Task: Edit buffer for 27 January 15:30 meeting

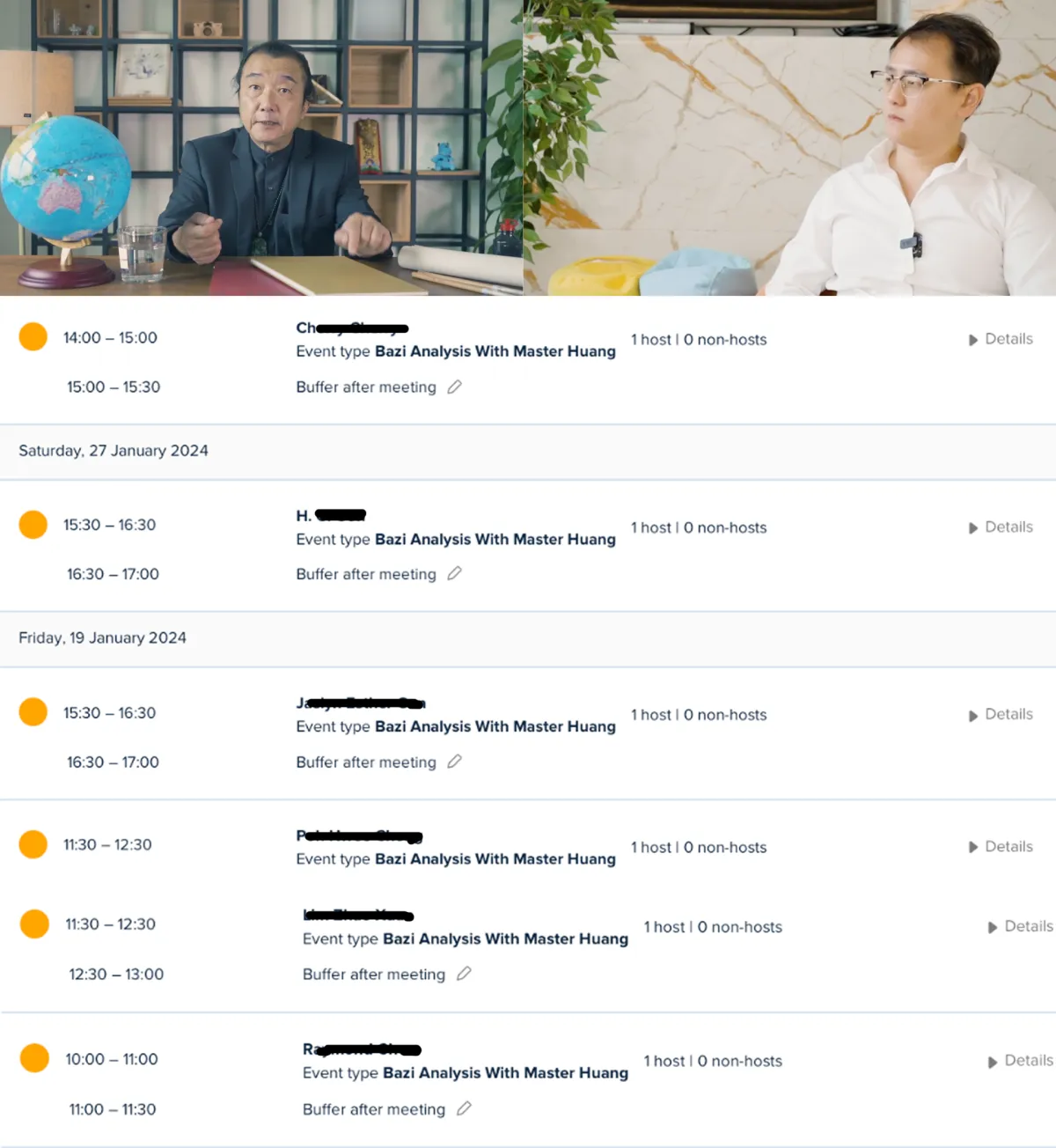Action: tap(454, 573)
